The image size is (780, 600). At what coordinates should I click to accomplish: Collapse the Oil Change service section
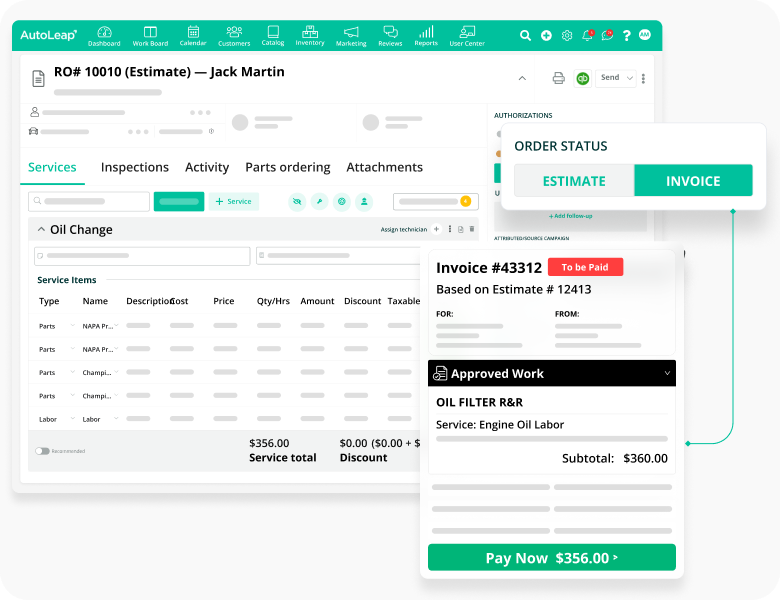tap(41, 230)
